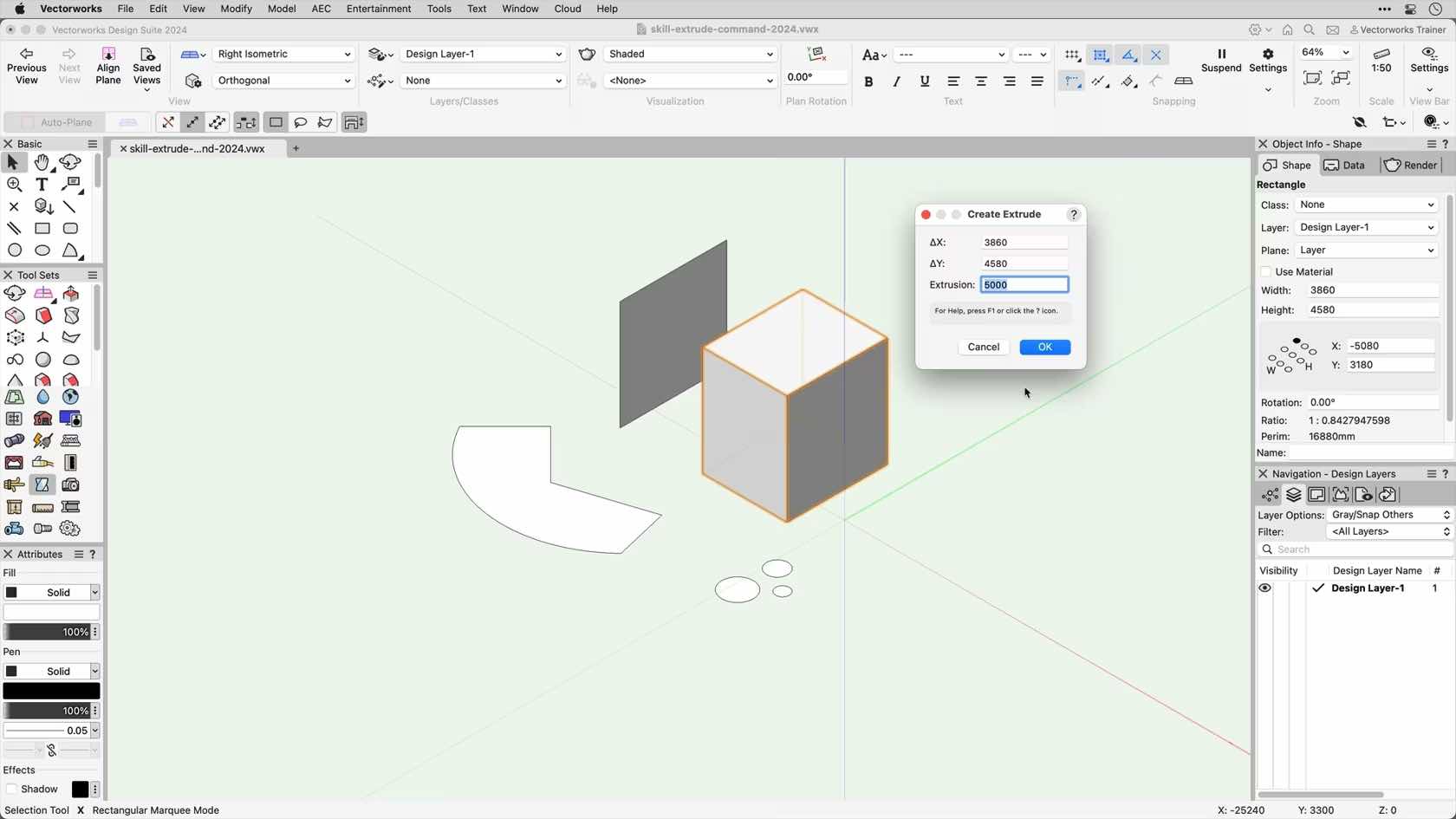Toggle Snap to Grid in Snapping toolbar

pyautogui.click(x=1072, y=55)
